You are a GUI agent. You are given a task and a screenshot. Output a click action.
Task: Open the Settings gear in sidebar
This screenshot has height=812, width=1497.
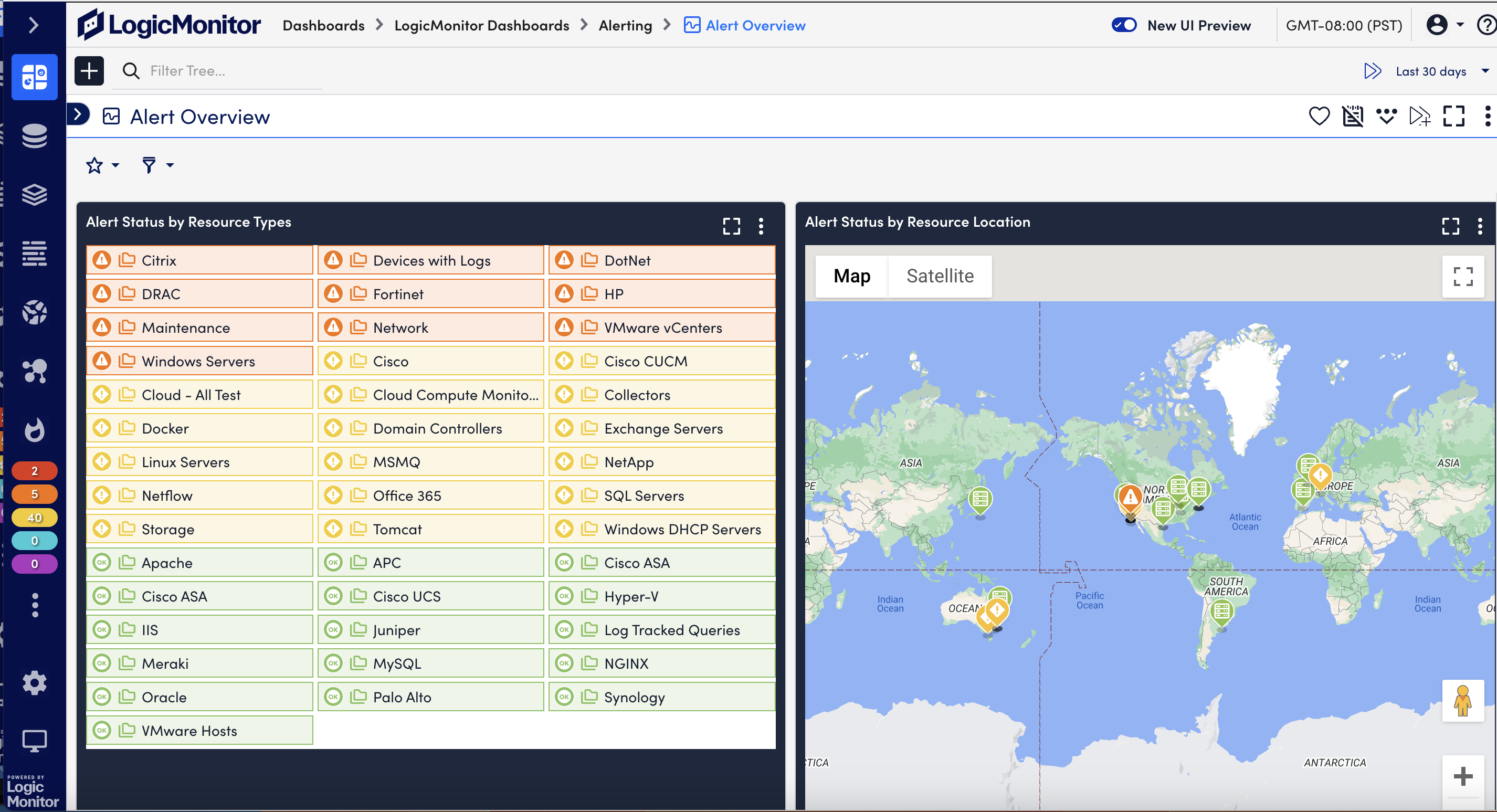point(34,682)
